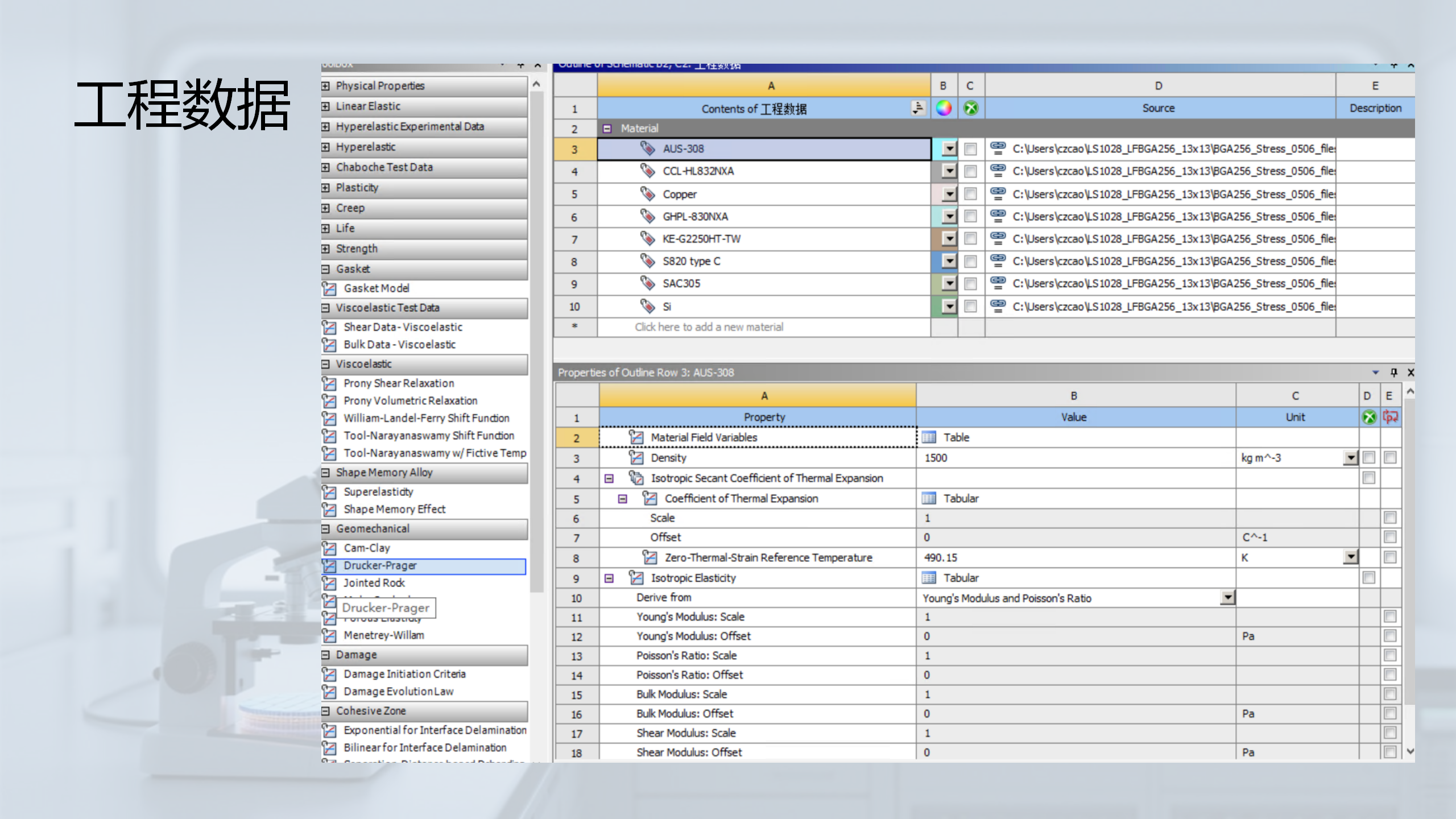Click the material tag icon beside SAC305

(x=647, y=283)
